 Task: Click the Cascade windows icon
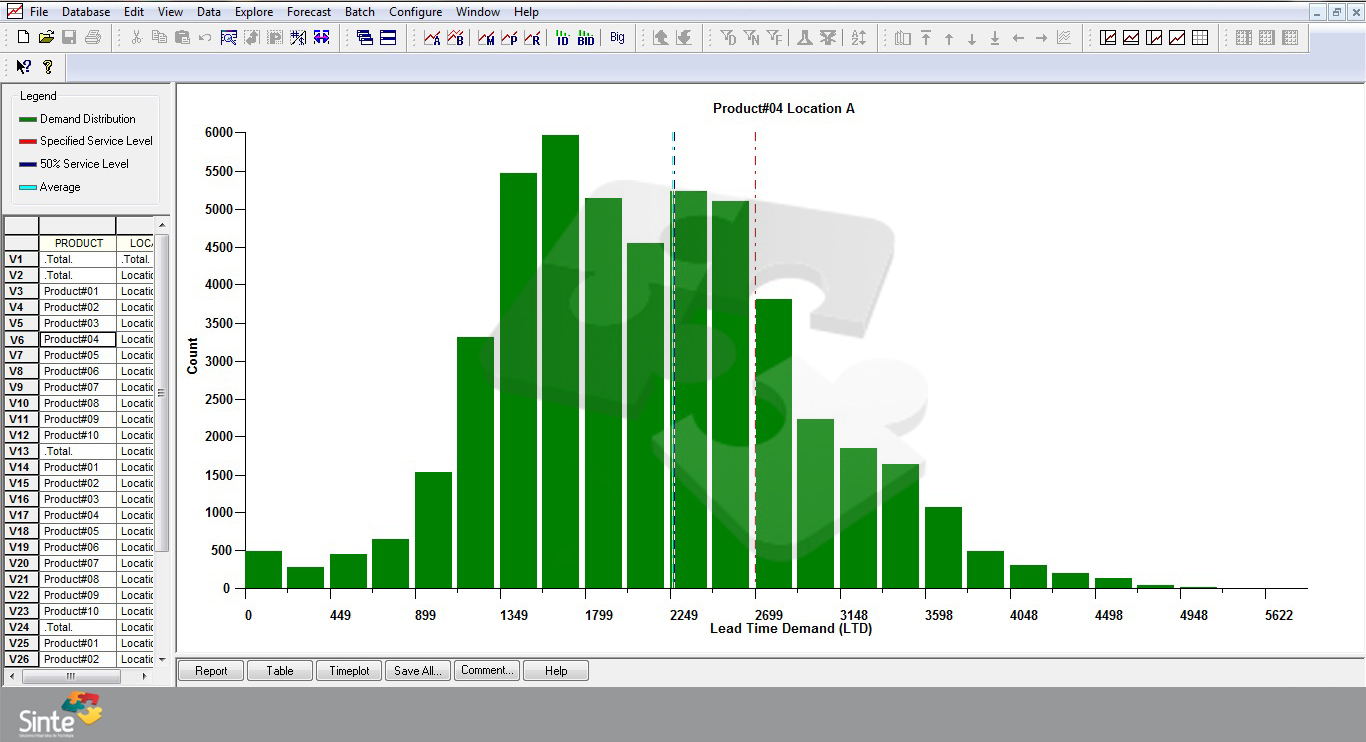click(x=365, y=38)
